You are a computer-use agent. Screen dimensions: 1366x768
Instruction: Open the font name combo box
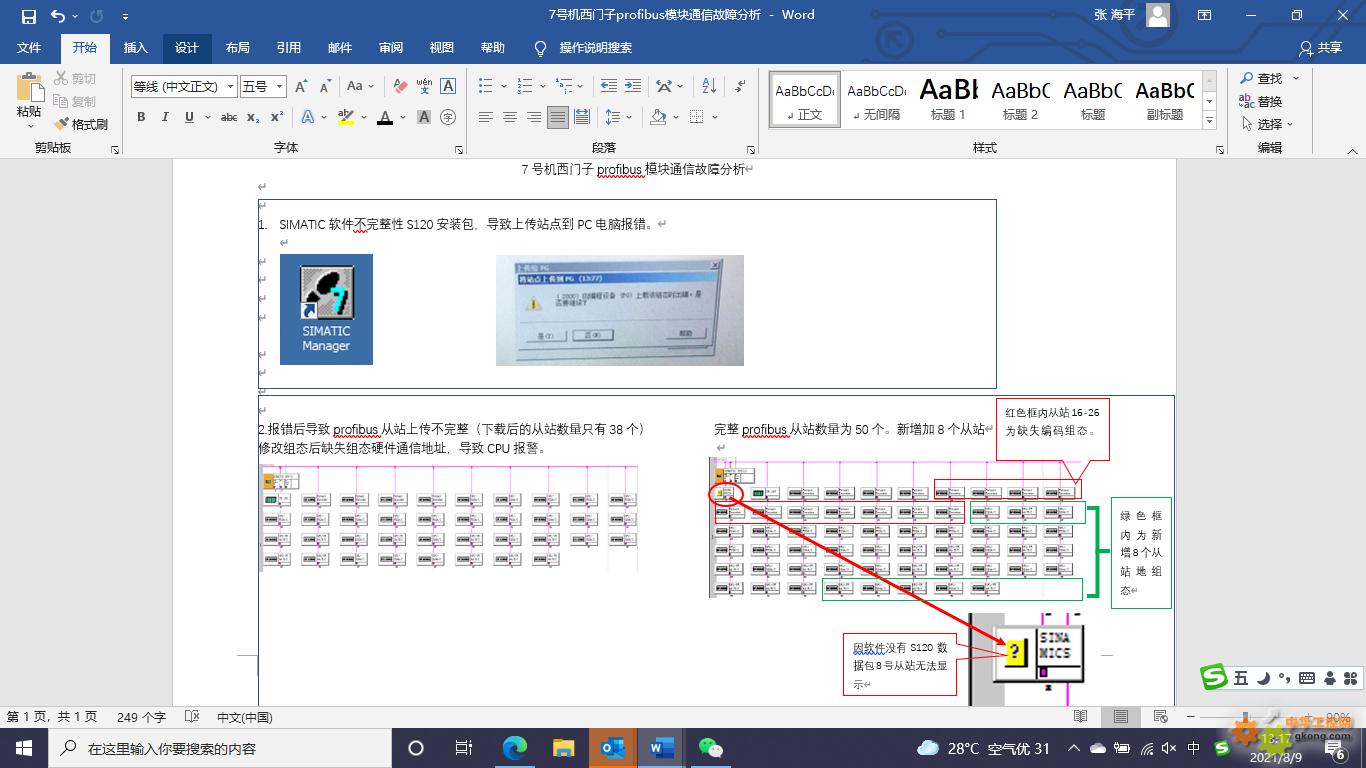(183, 87)
